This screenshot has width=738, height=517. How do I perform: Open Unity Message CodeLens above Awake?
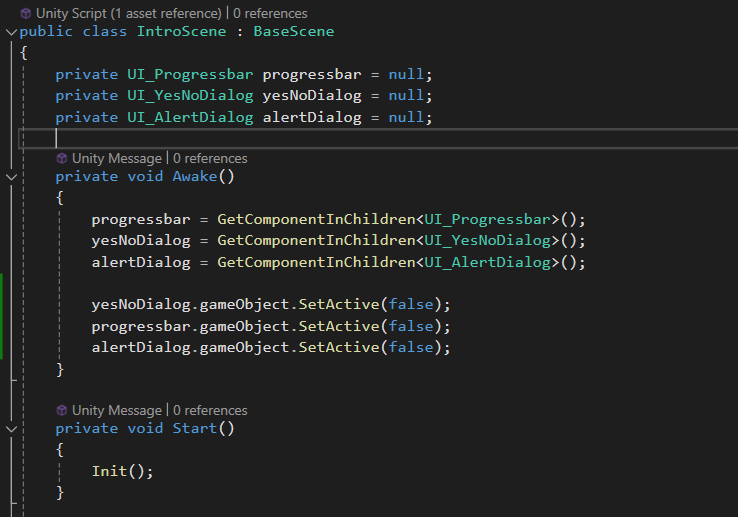click(x=117, y=158)
